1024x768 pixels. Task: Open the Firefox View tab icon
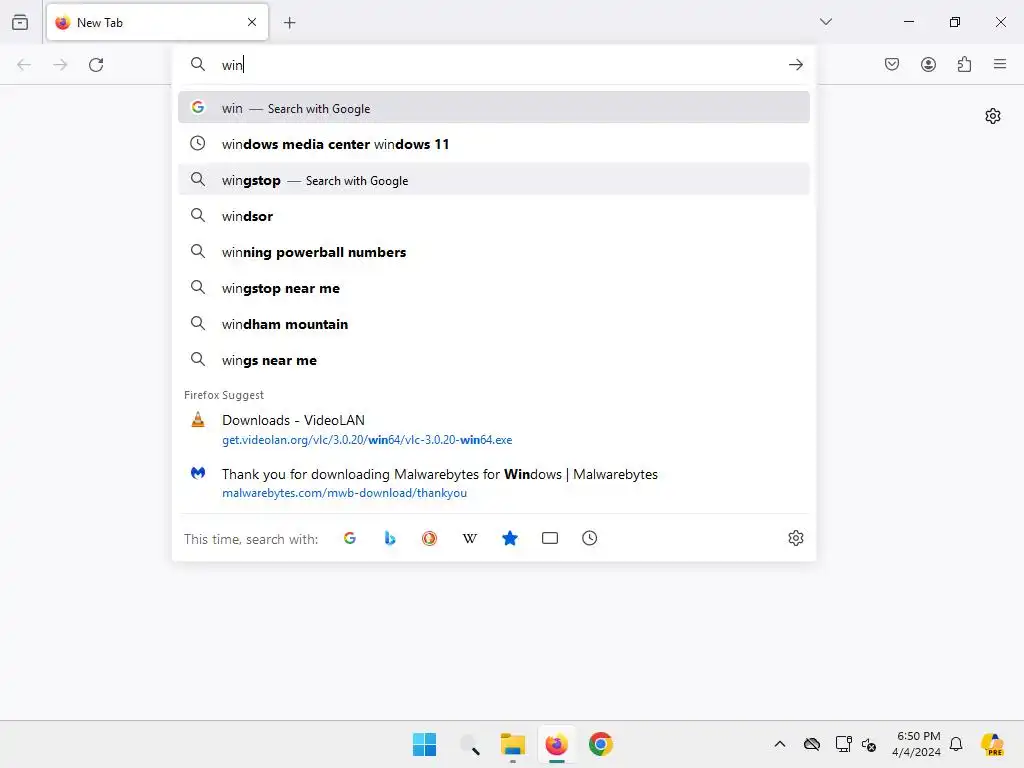(20, 22)
